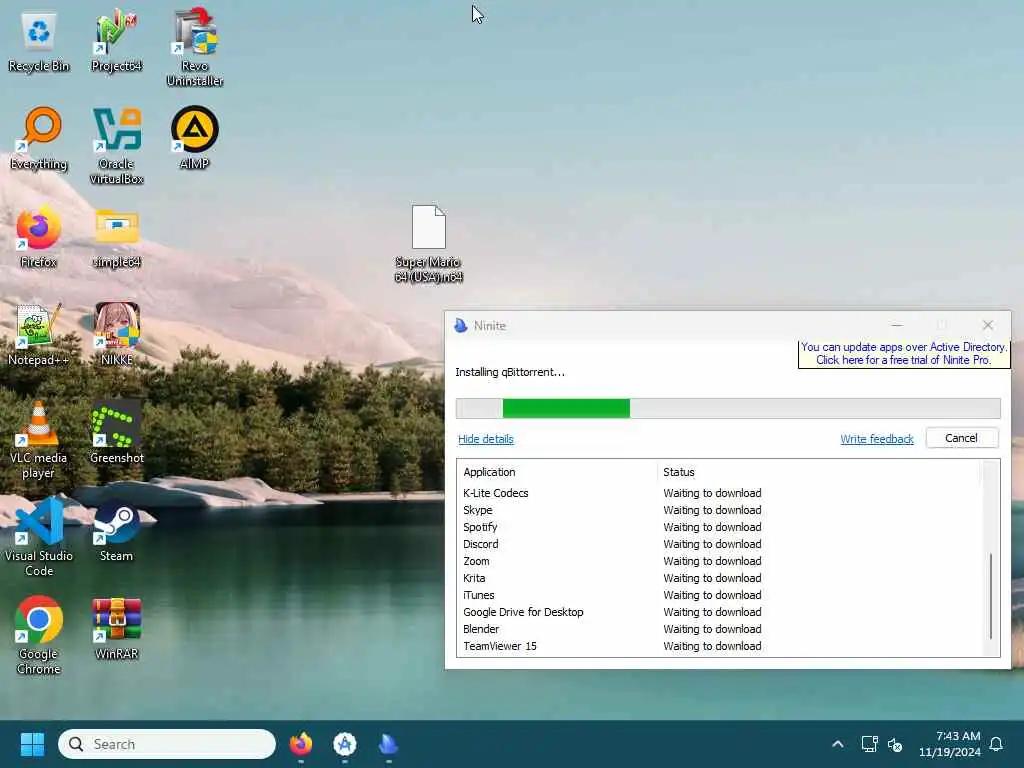Select Oracle VirtualBox desktop icon
The width and height of the screenshot is (1024, 768).
116,146
